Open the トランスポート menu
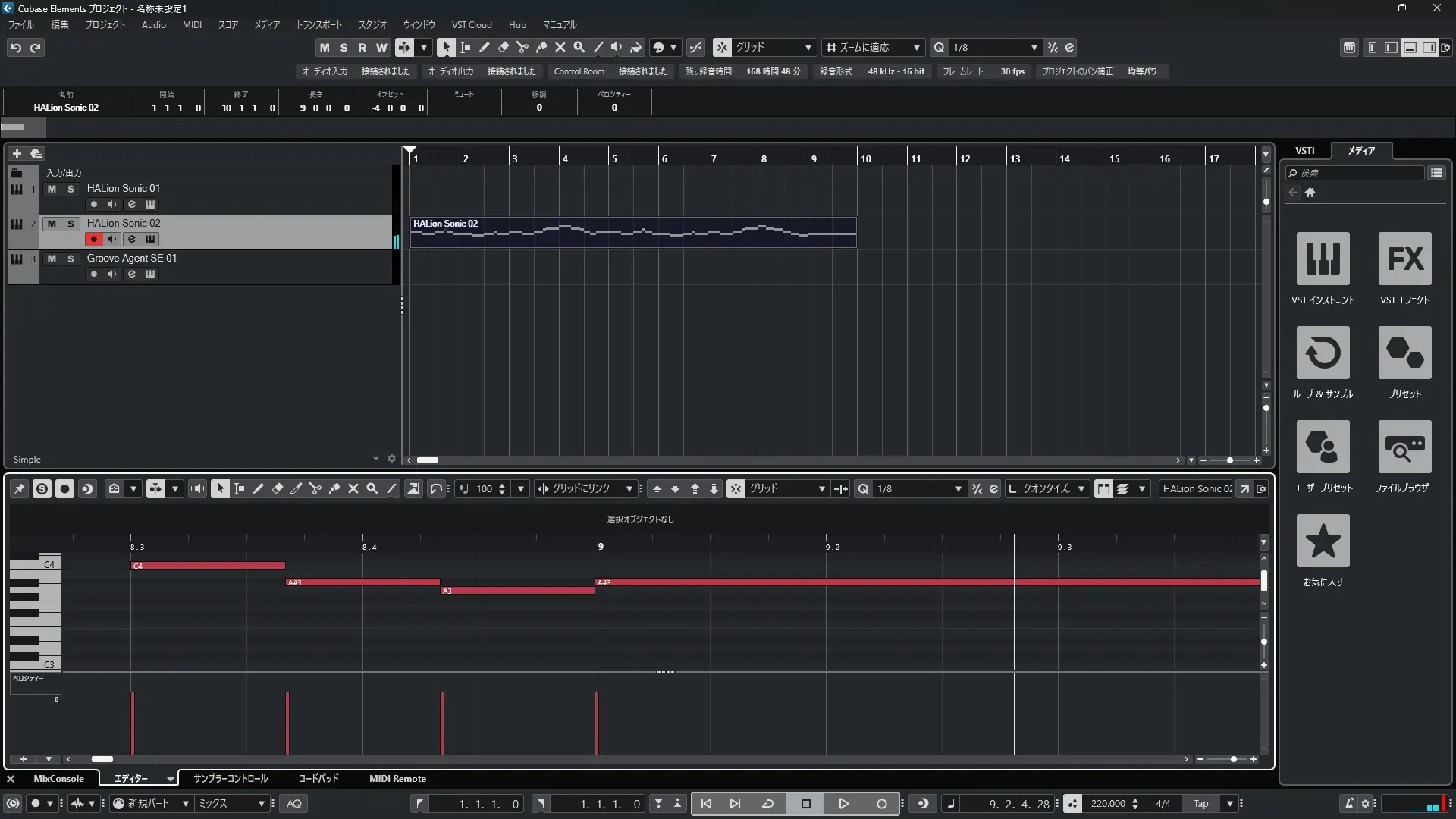Screen dimensions: 1456x819 (318, 25)
